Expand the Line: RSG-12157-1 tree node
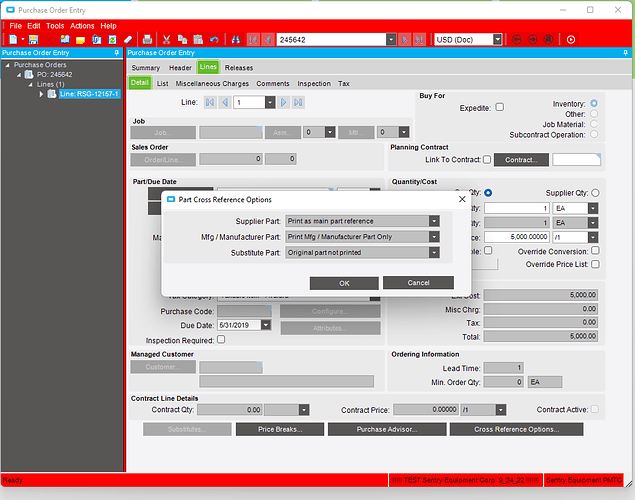 tap(41, 94)
